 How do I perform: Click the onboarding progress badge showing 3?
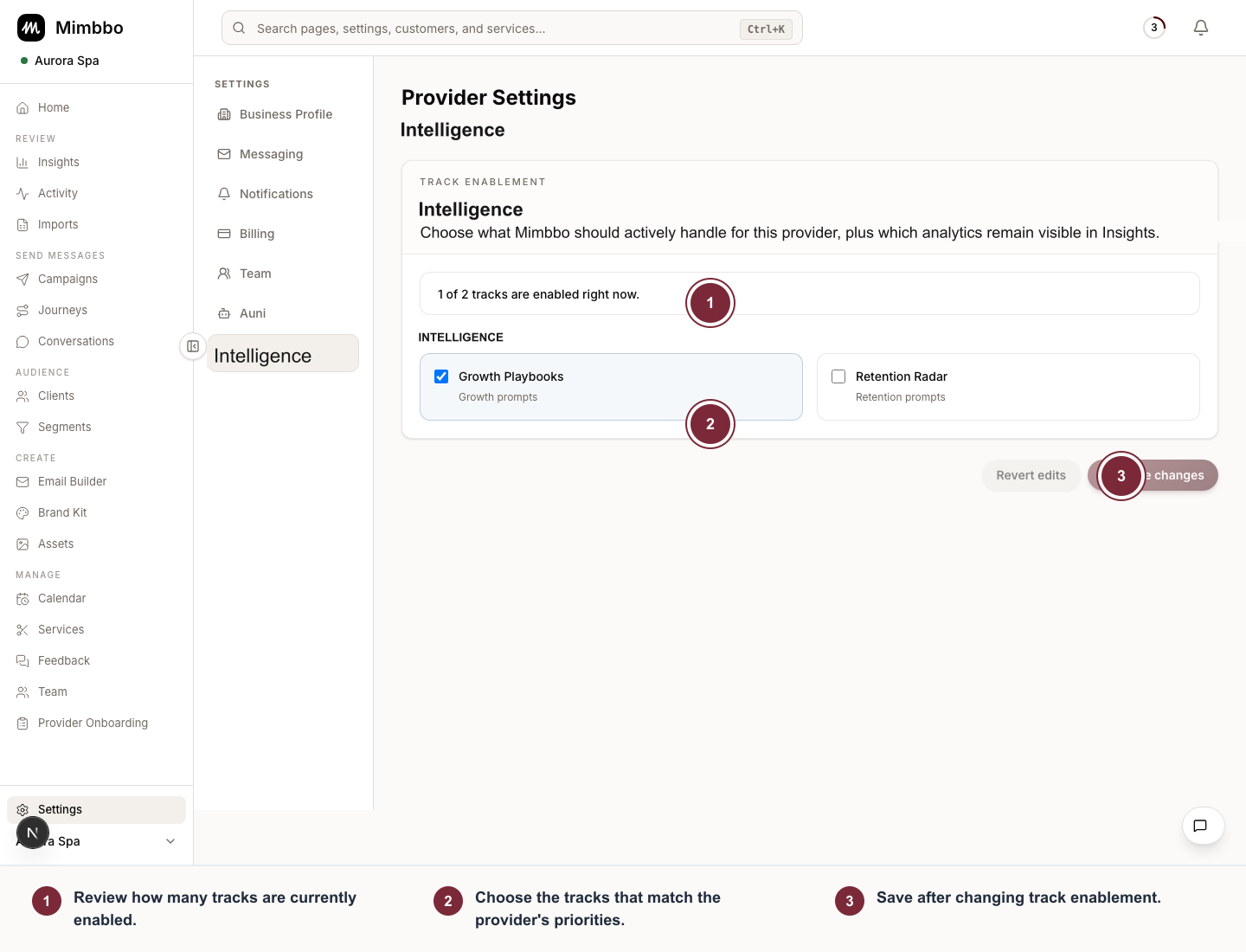[1154, 28]
